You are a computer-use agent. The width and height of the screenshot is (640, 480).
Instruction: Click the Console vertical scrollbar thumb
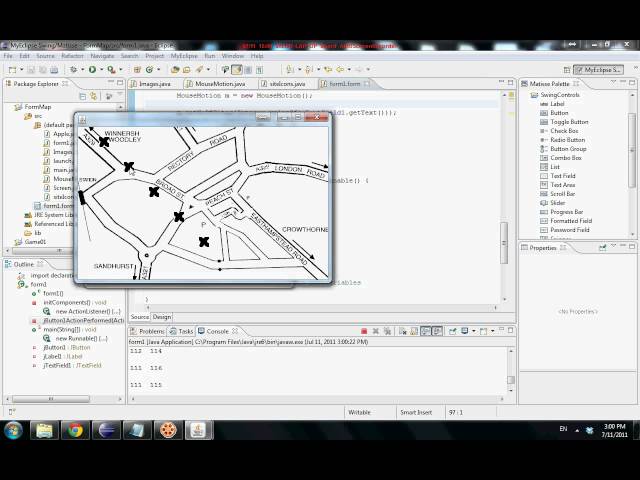tap(511, 380)
